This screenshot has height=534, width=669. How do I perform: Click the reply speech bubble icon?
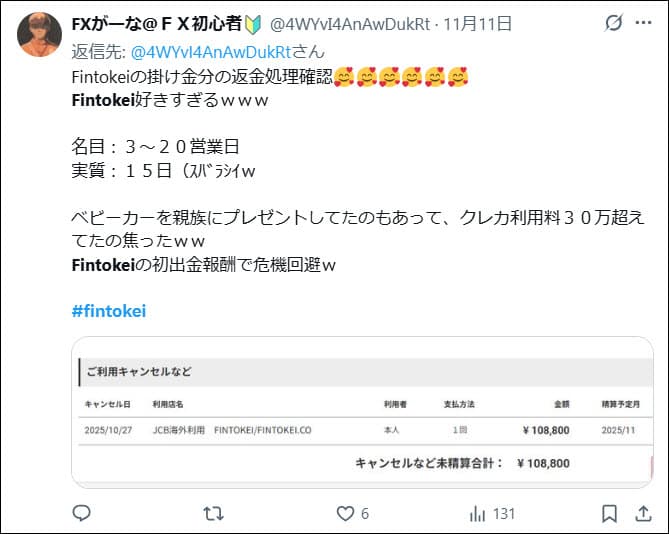(x=81, y=513)
